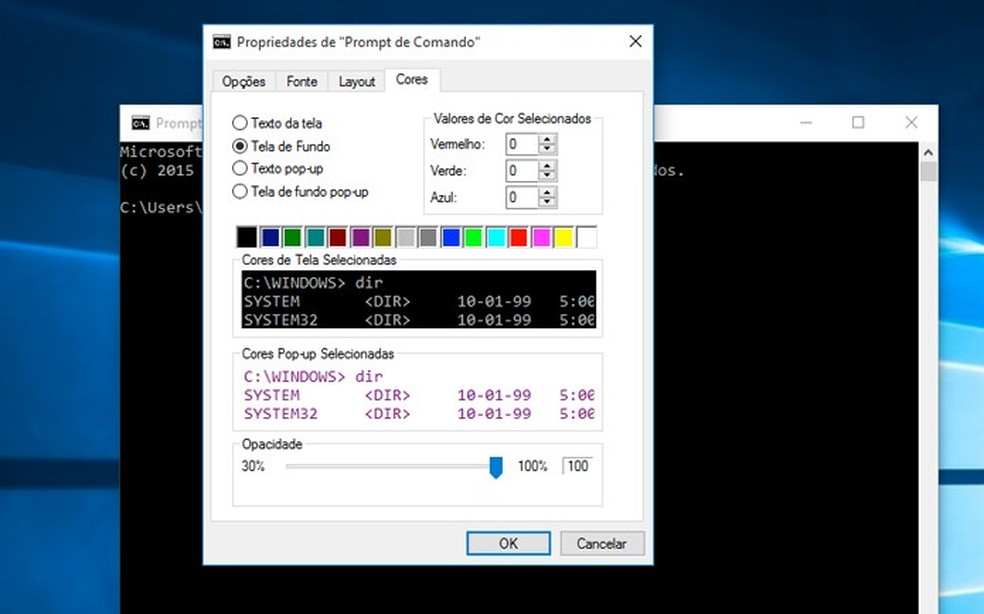Increase the Vermelho value with the up arrow
The height and width of the screenshot is (614, 984).
pos(547,139)
